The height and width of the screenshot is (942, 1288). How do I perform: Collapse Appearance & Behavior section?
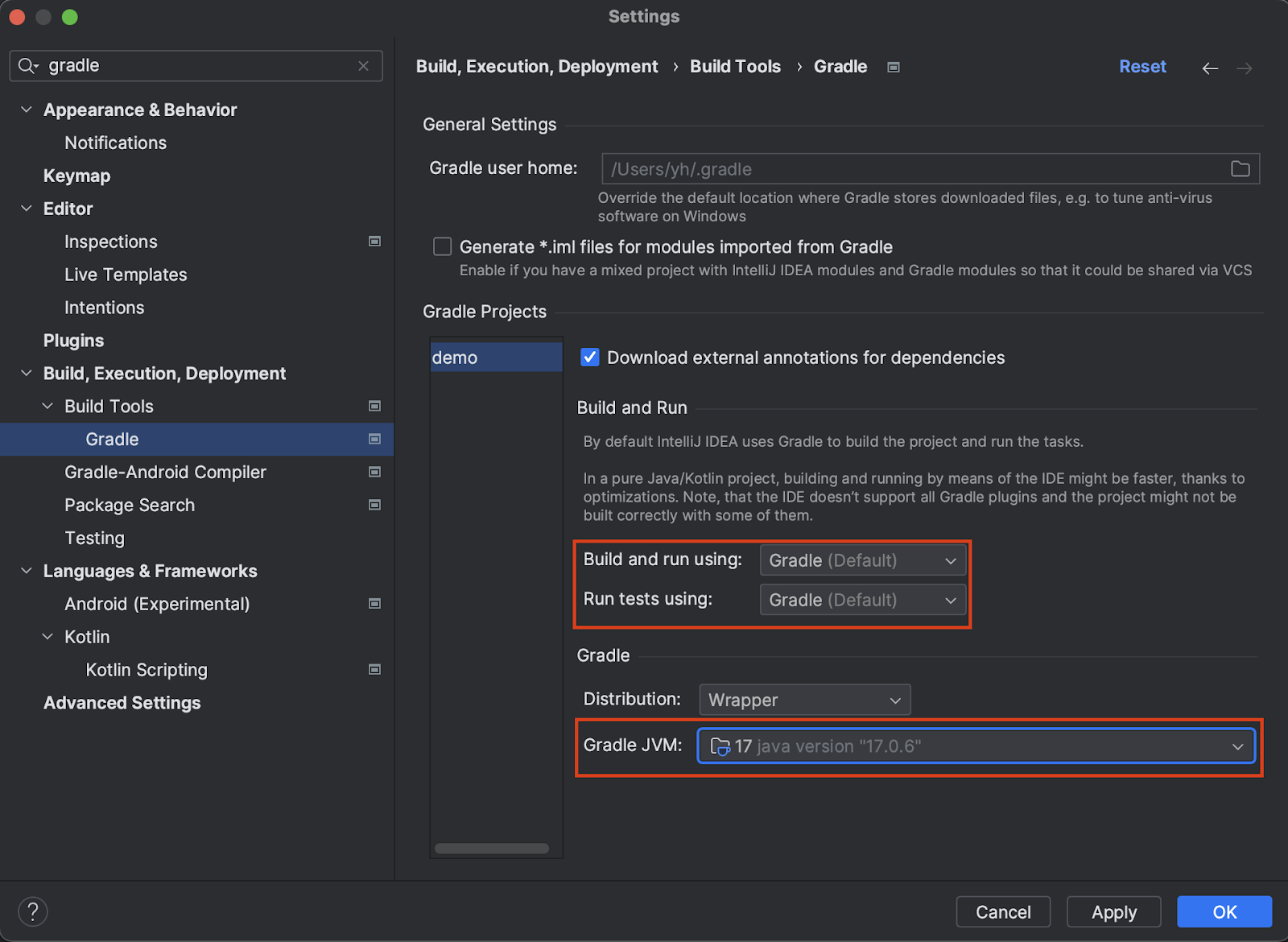click(x=27, y=109)
